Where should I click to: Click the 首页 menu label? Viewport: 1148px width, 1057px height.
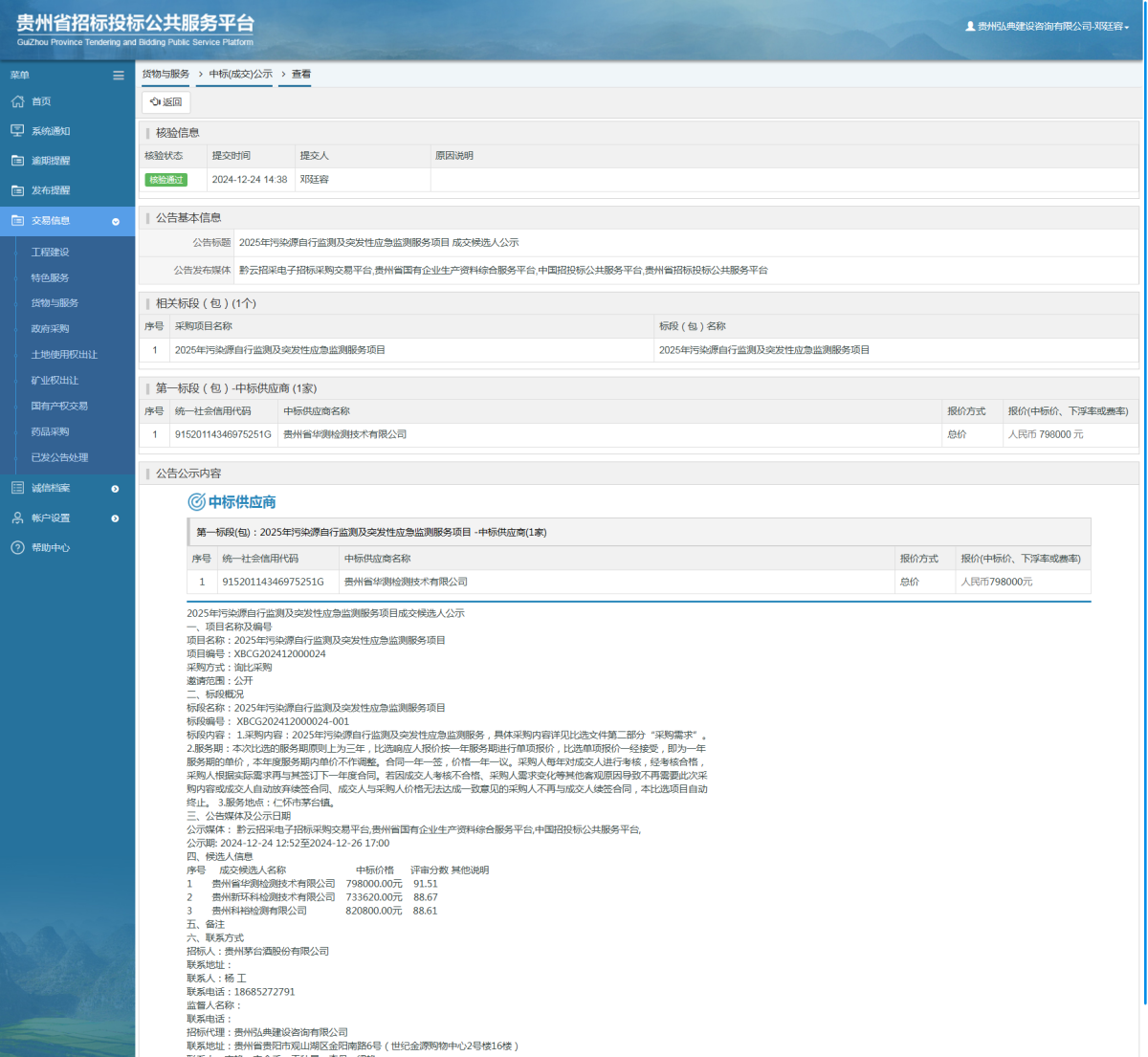(41, 101)
